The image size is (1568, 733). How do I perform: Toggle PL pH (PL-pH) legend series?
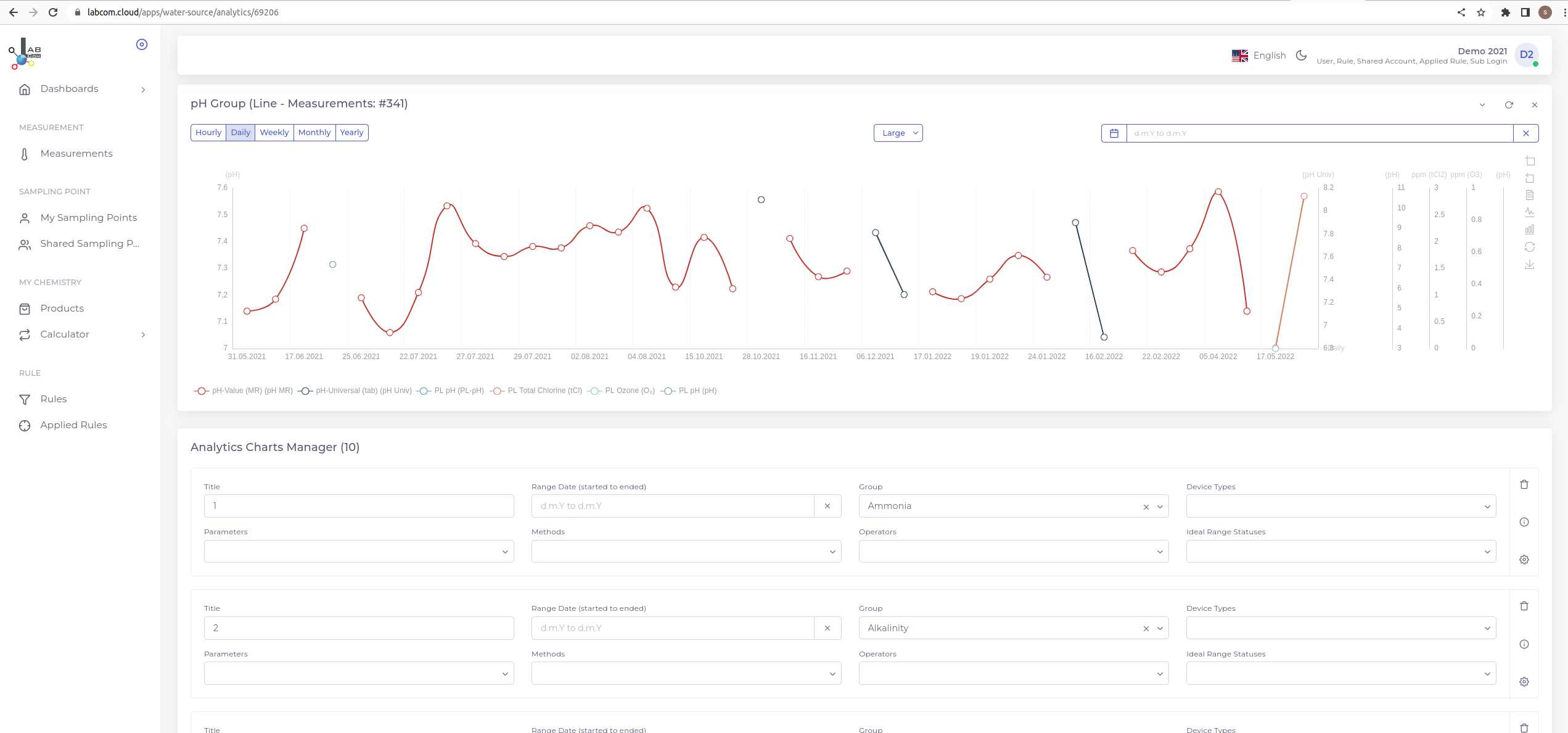pos(450,391)
